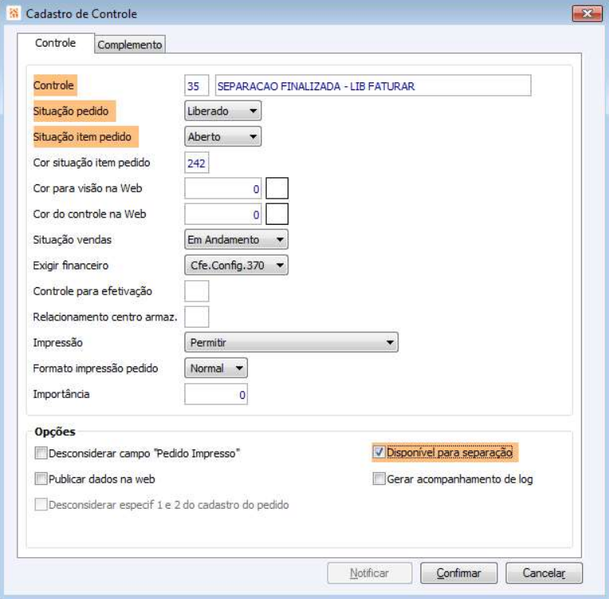Click the application icon in title bar
Image resolution: width=609 pixels, height=599 pixels.
pyautogui.click(x=14, y=13)
